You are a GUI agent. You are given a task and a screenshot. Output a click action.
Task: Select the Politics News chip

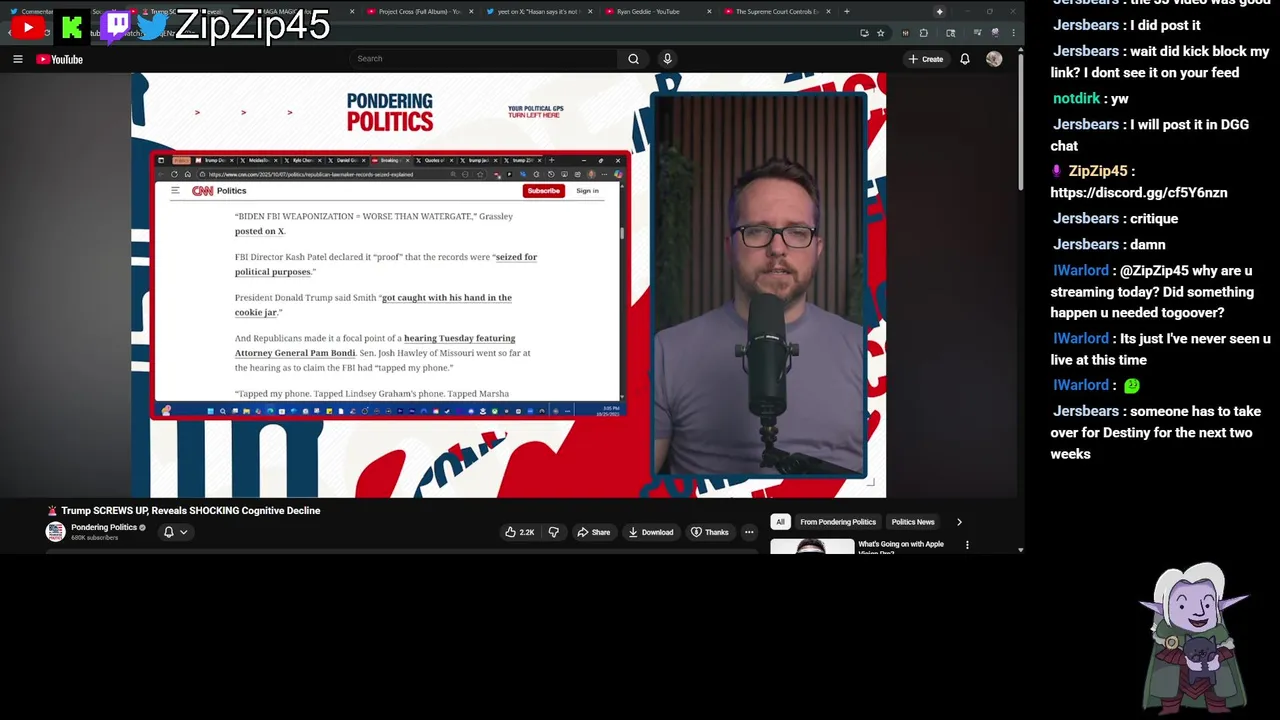point(913,522)
